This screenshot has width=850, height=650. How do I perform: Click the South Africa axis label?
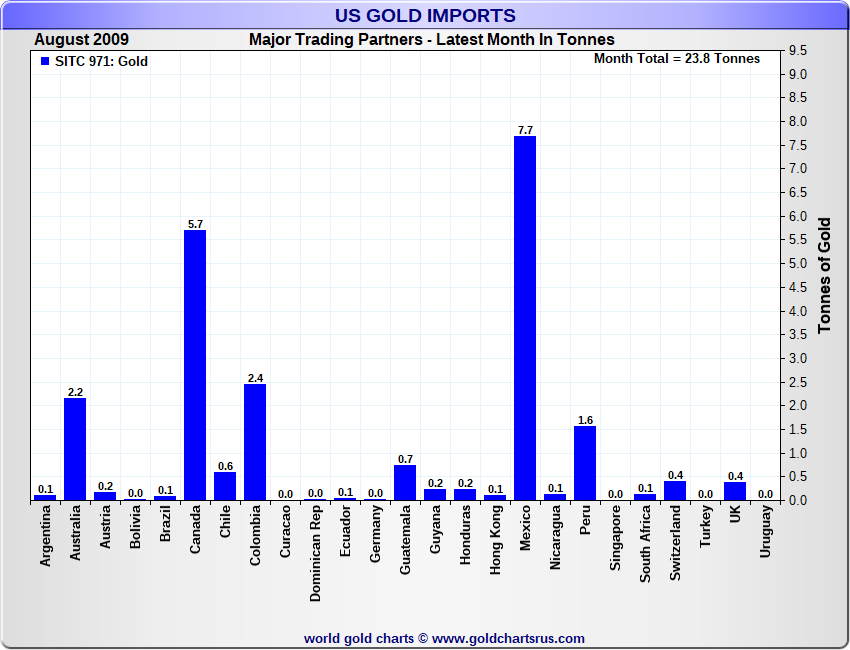pos(645,544)
